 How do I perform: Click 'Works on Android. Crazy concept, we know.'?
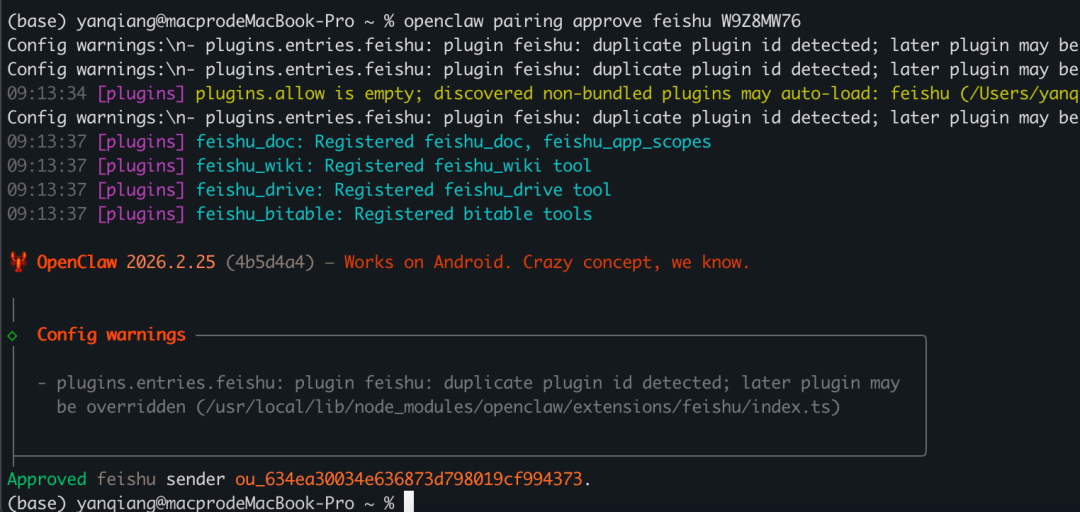point(546,263)
